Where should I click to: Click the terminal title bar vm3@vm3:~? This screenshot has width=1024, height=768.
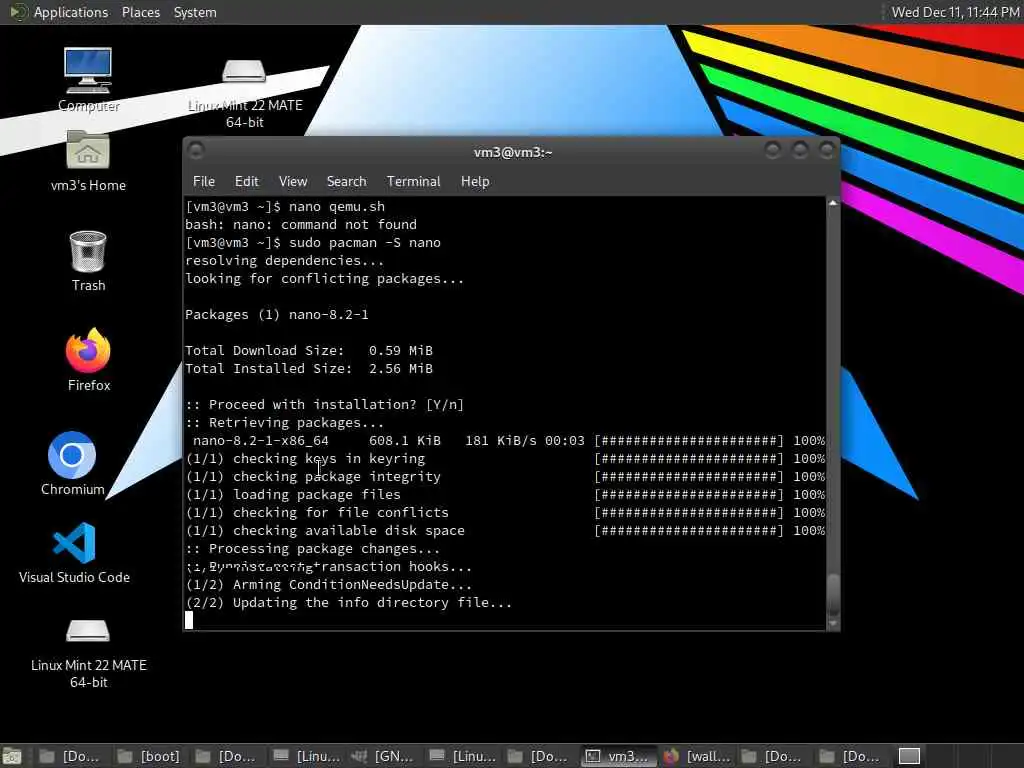[x=513, y=152]
